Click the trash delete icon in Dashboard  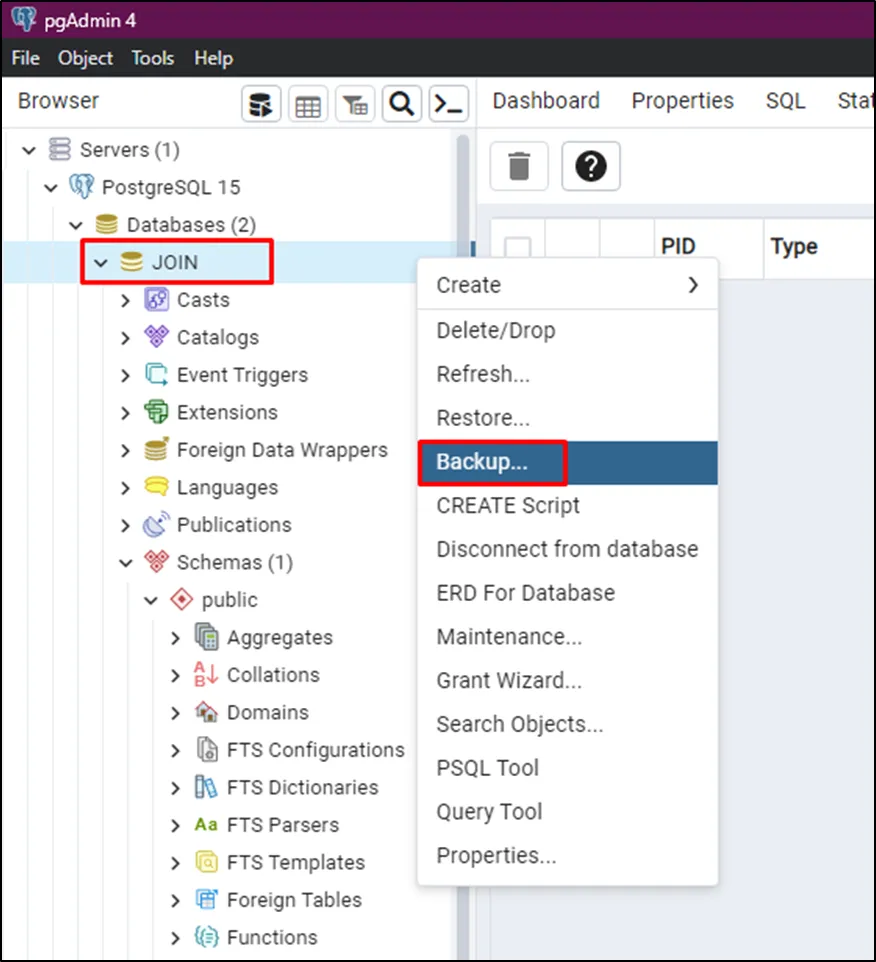(519, 166)
